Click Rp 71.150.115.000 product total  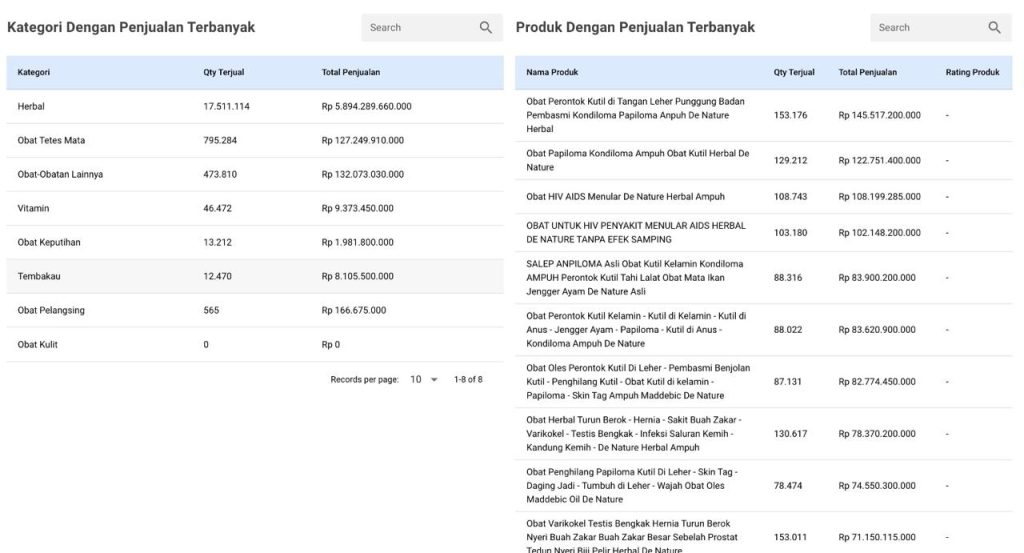877,537
